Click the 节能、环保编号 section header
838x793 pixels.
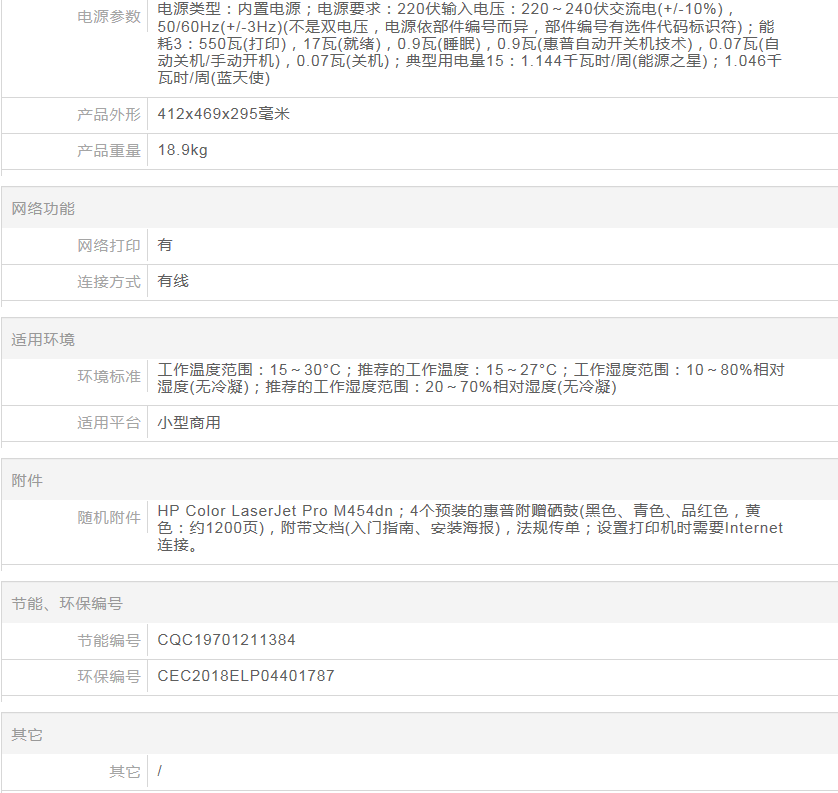(67, 604)
